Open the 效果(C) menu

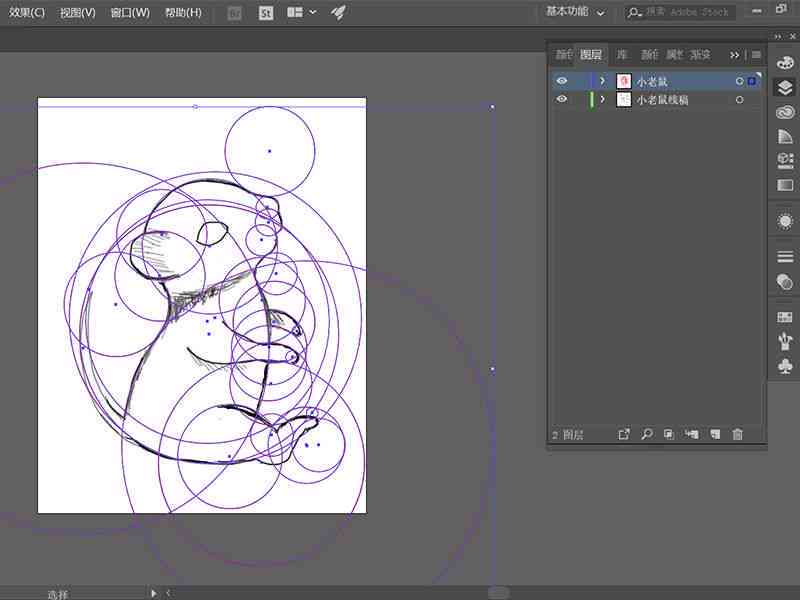27,13
